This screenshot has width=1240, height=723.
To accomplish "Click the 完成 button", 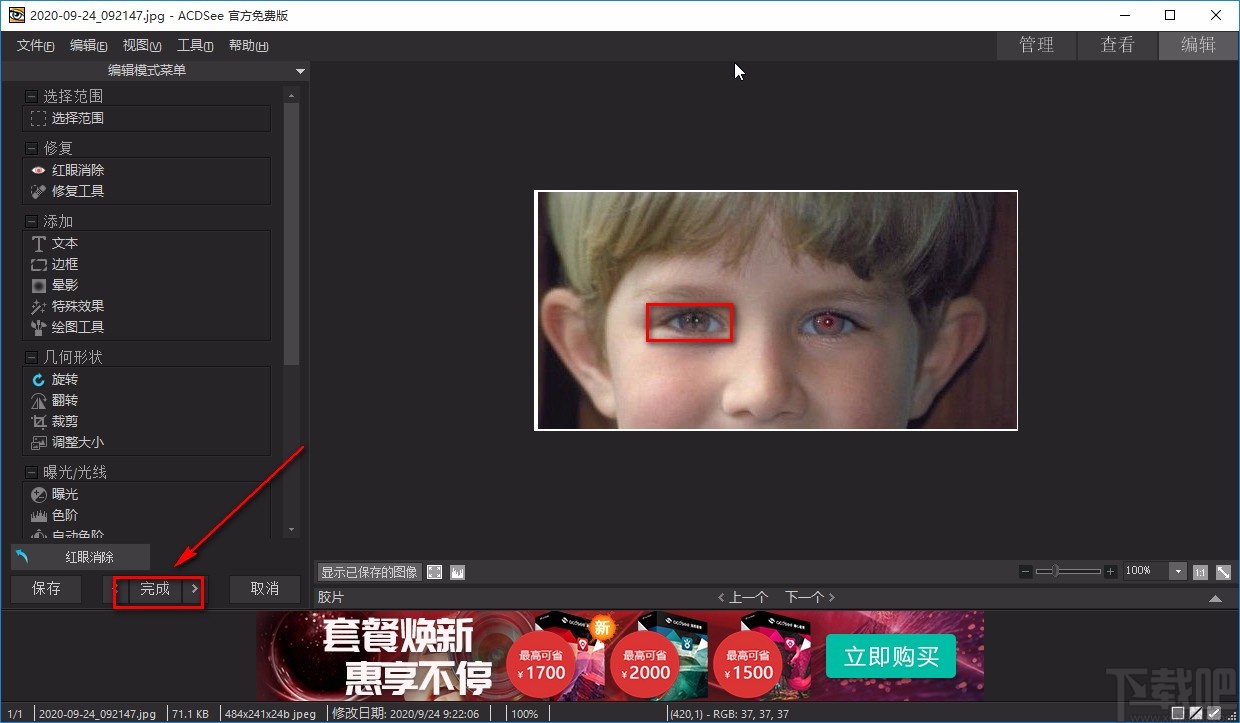I will click(x=156, y=589).
